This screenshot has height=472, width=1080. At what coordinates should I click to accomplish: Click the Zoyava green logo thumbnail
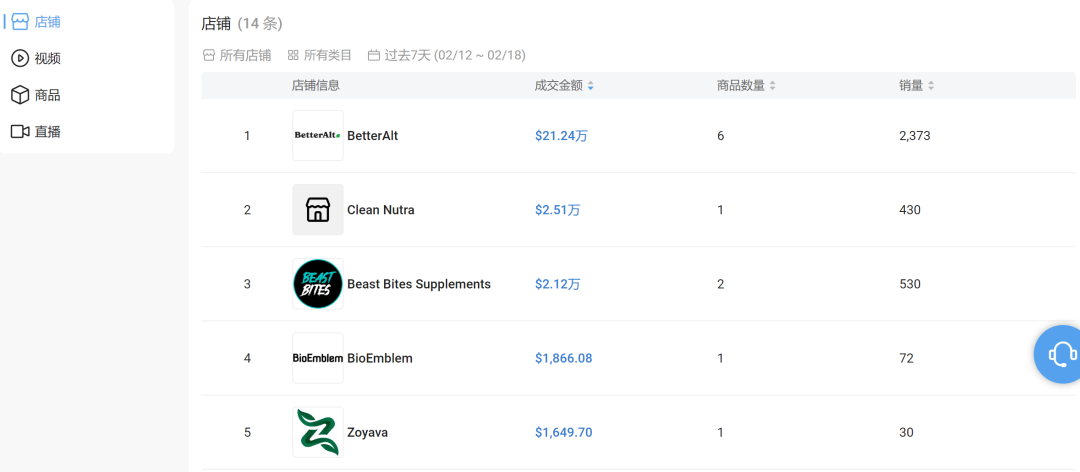[318, 432]
